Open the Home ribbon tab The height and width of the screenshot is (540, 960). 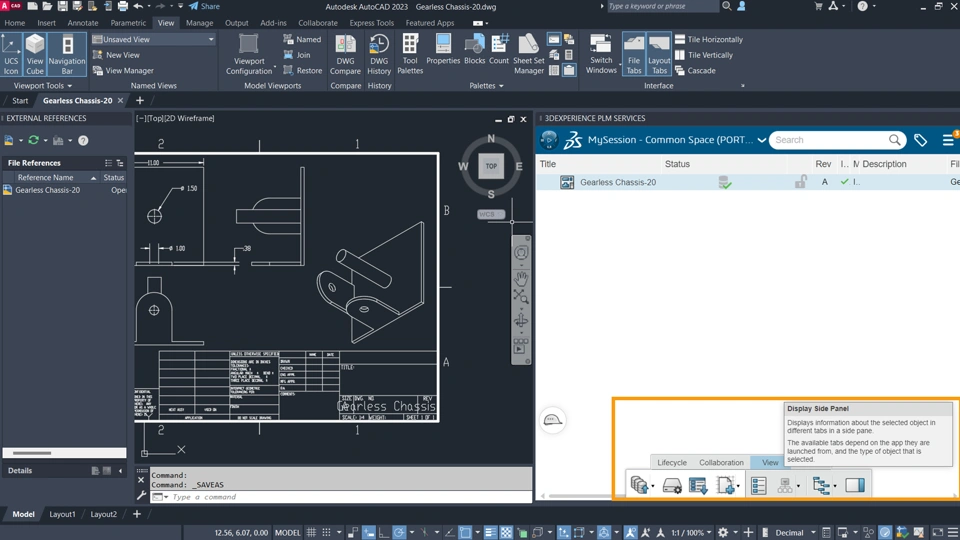pyautogui.click(x=15, y=23)
